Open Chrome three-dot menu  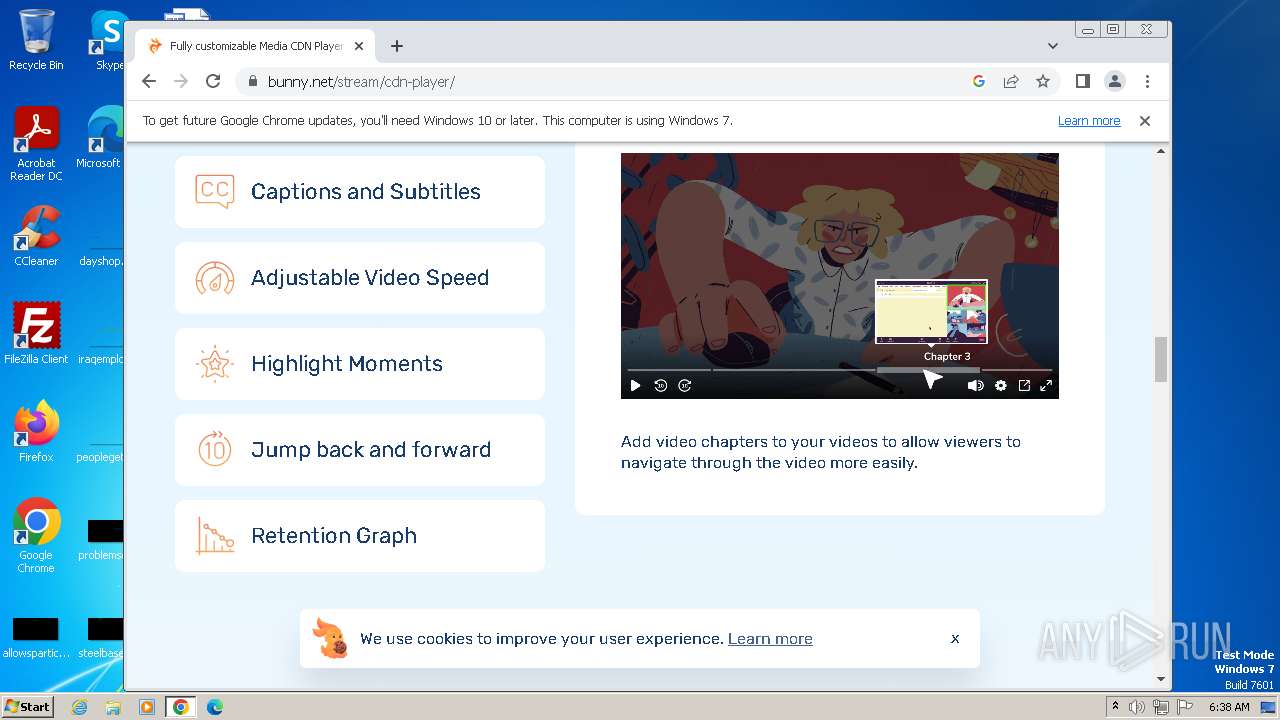pyautogui.click(x=1147, y=82)
